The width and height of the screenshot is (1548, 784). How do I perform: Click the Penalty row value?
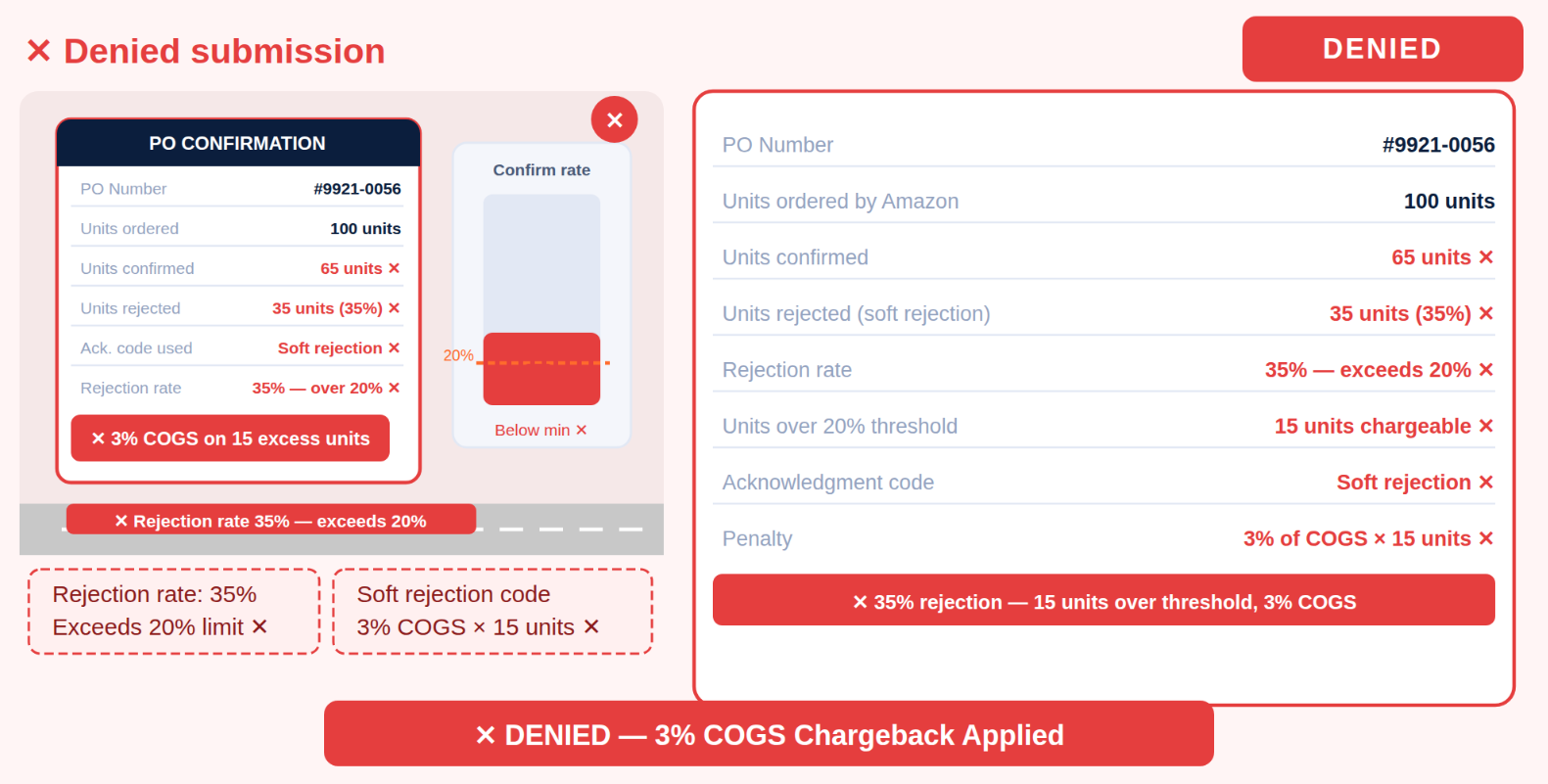tap(1368, 538)
